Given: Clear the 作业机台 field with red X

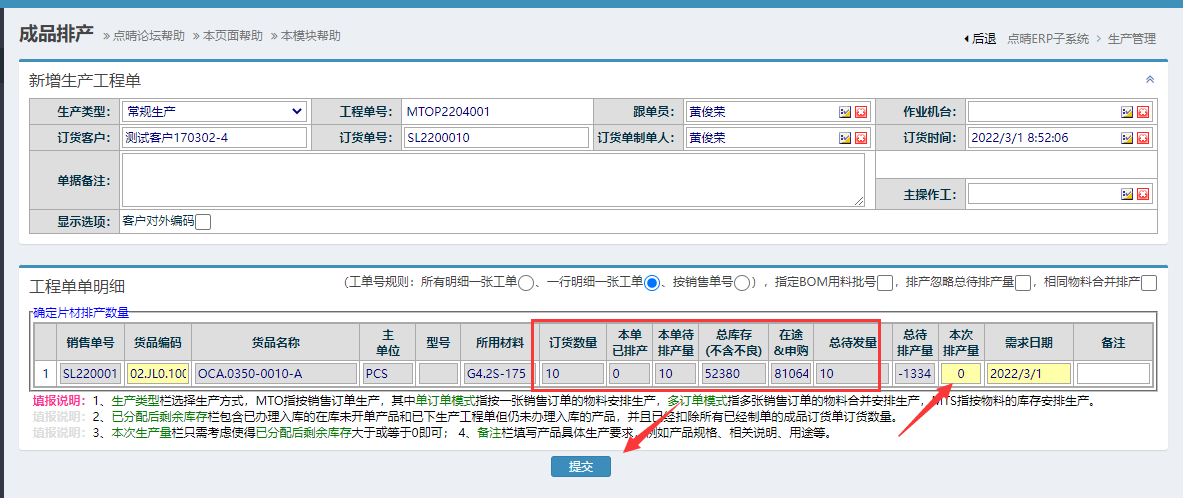Looking at the screenshot, I should (x=1142, y=111).
